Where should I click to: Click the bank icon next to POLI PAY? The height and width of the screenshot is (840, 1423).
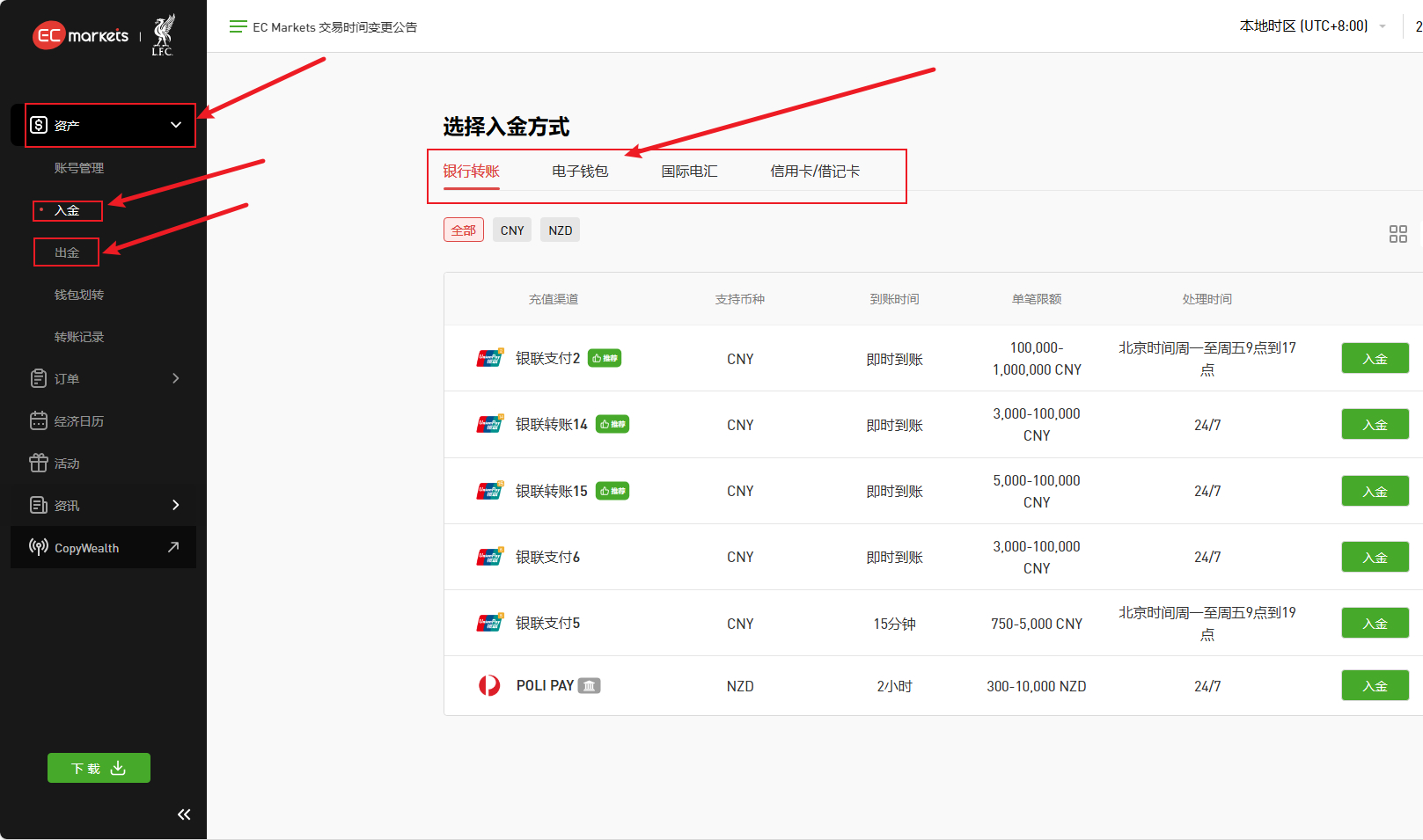point(590,685)
